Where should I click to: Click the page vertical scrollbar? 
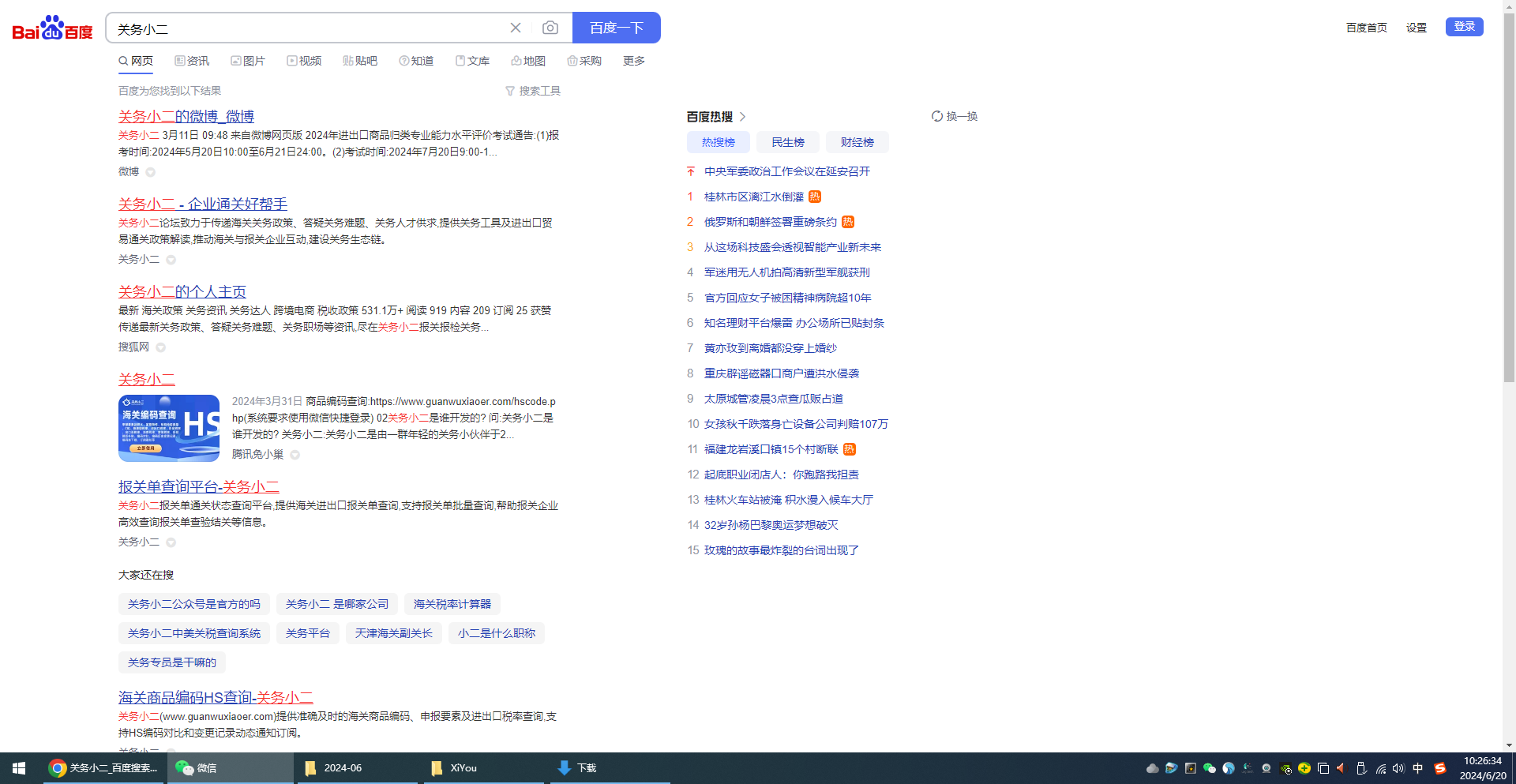click(x=1509, y=197)
